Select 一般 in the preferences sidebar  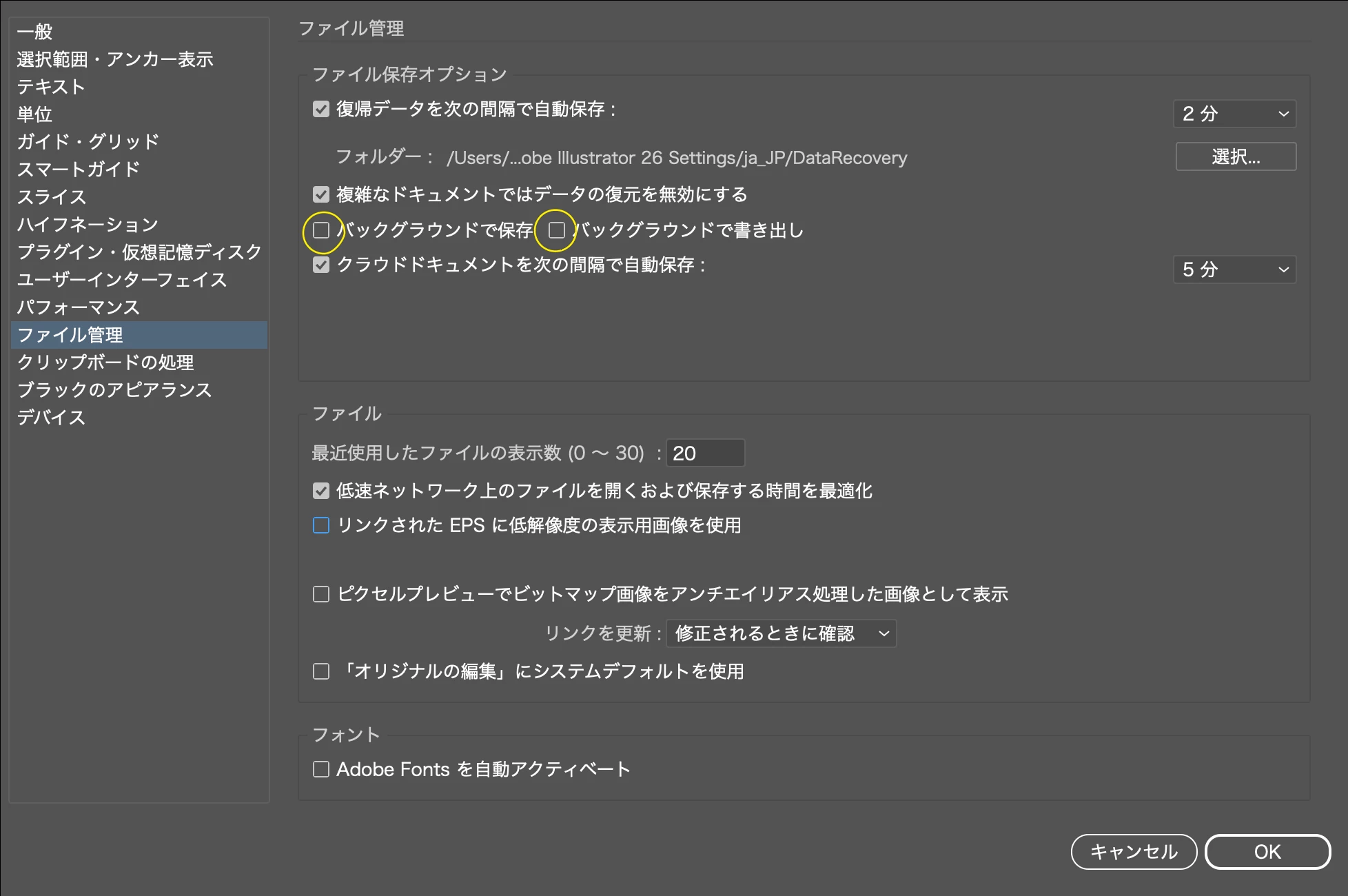(x=34, y=32)
